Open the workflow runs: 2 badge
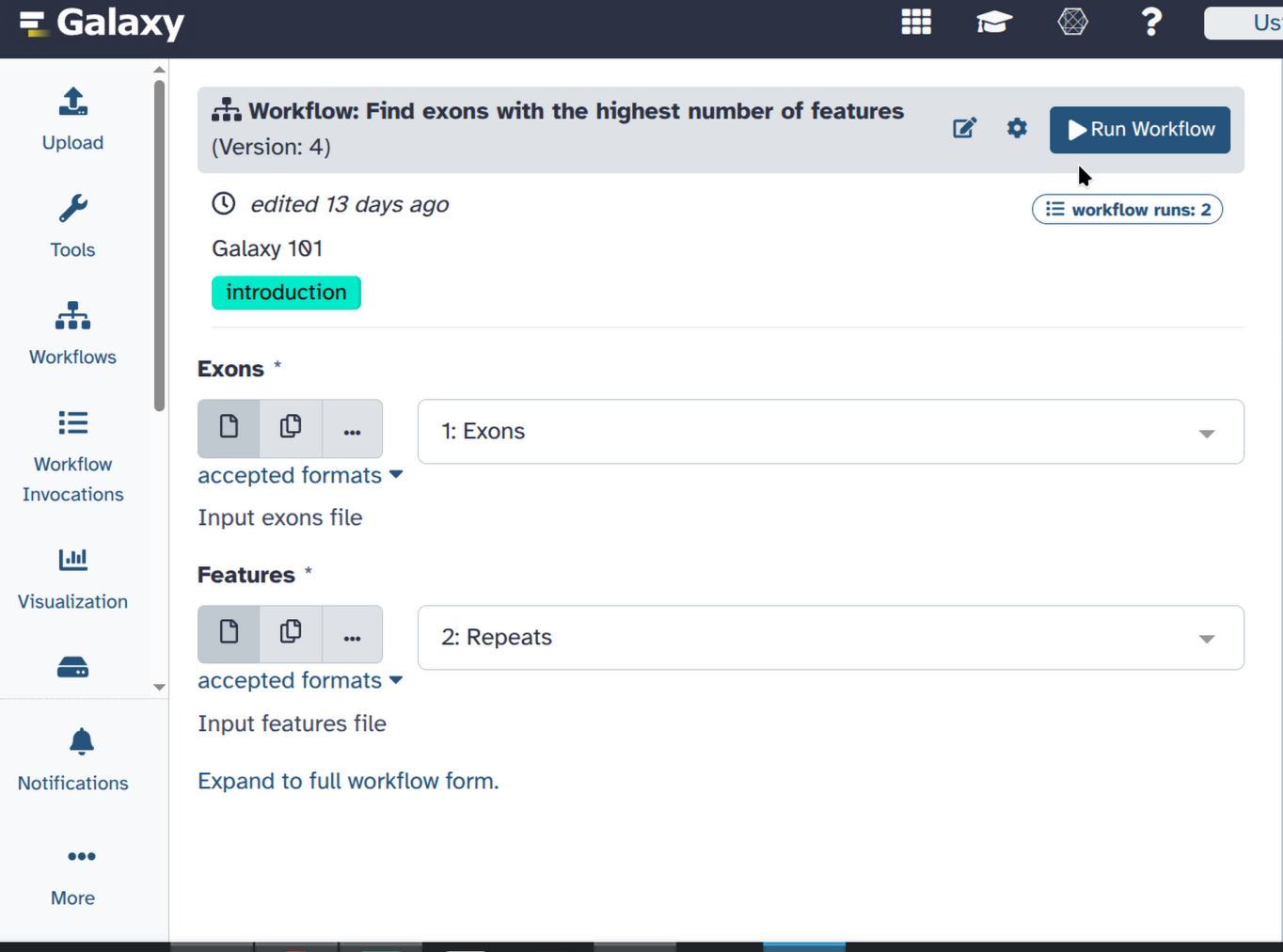Screen dimensions: 1283x952 (x=1127, y=209)
